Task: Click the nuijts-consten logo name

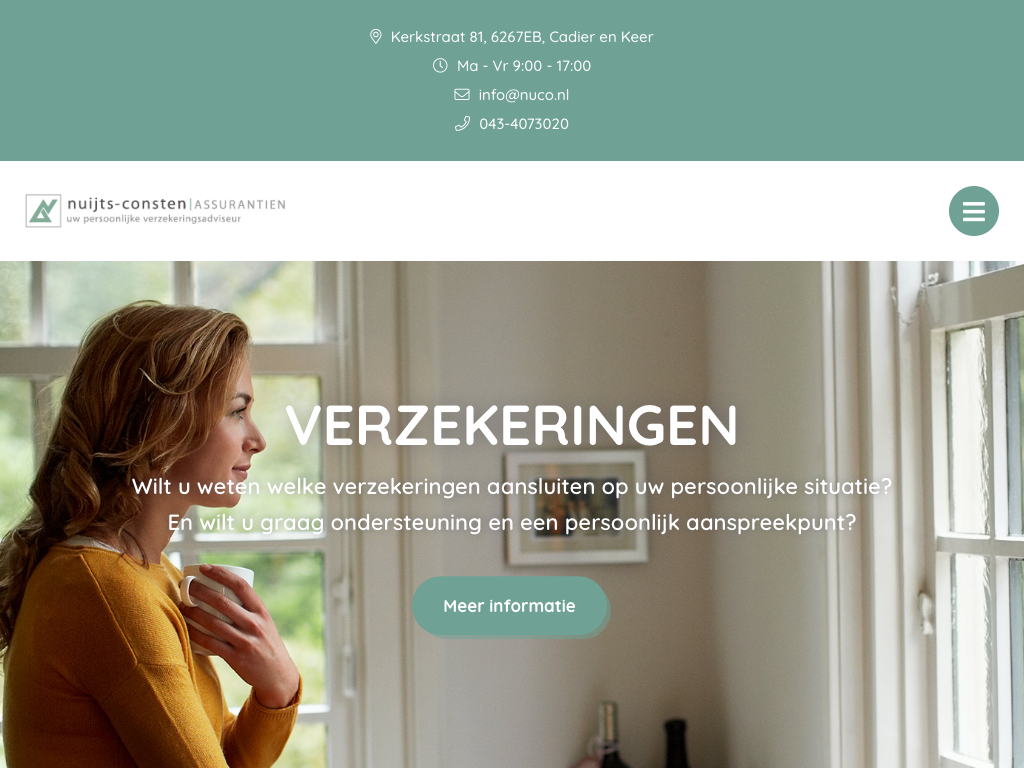Action: click(x=127, y=204)
